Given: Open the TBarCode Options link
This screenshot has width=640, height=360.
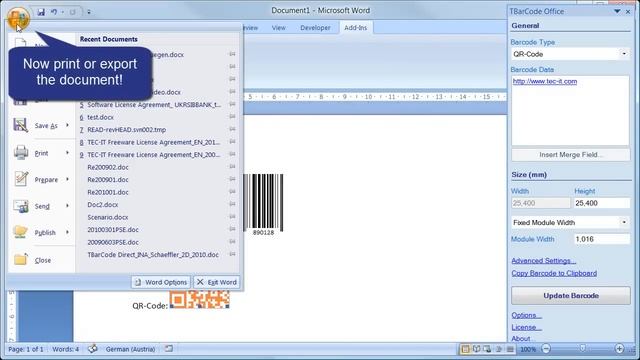Looking at the screenshot, I should [x=527, y=315].
